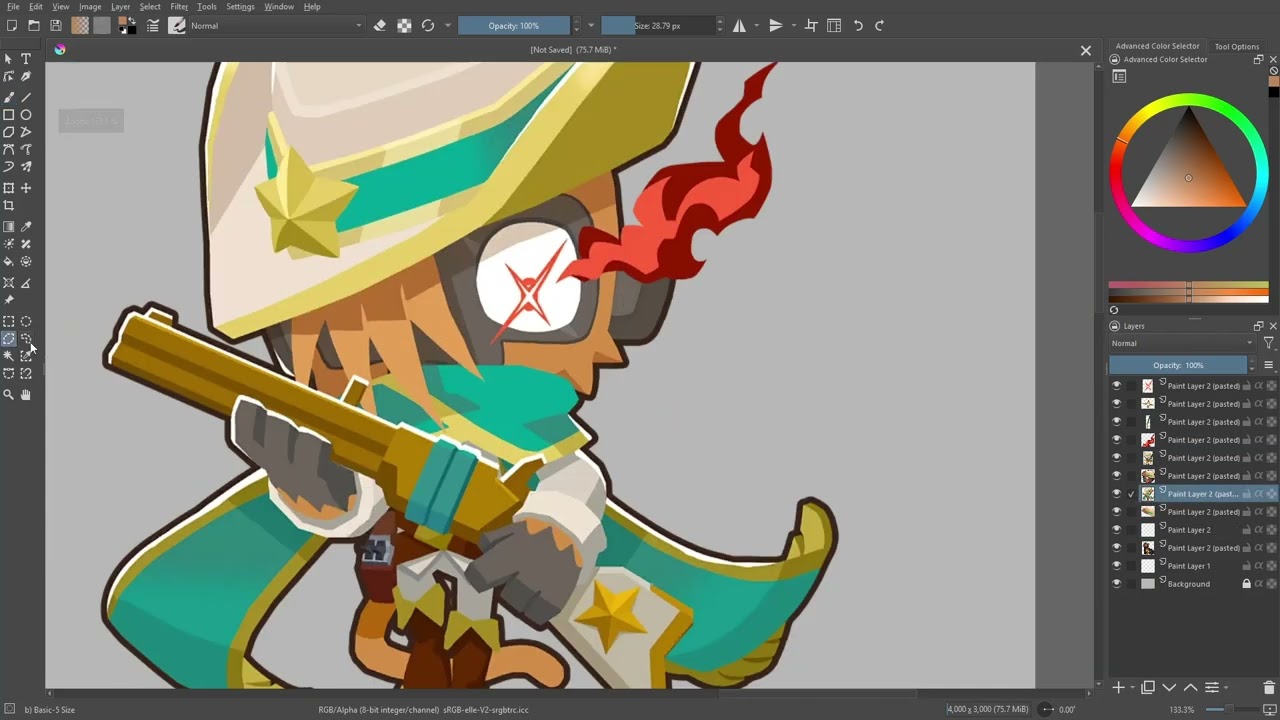The height and width of the screenshot is (720, 1280).
Task: Select the Bezier Curve tool
Action: coord(9,149)
